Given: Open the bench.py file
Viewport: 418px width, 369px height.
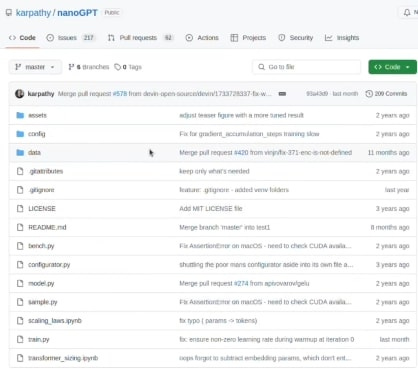Looking at the screenshot, I should (x=41, y=246).
